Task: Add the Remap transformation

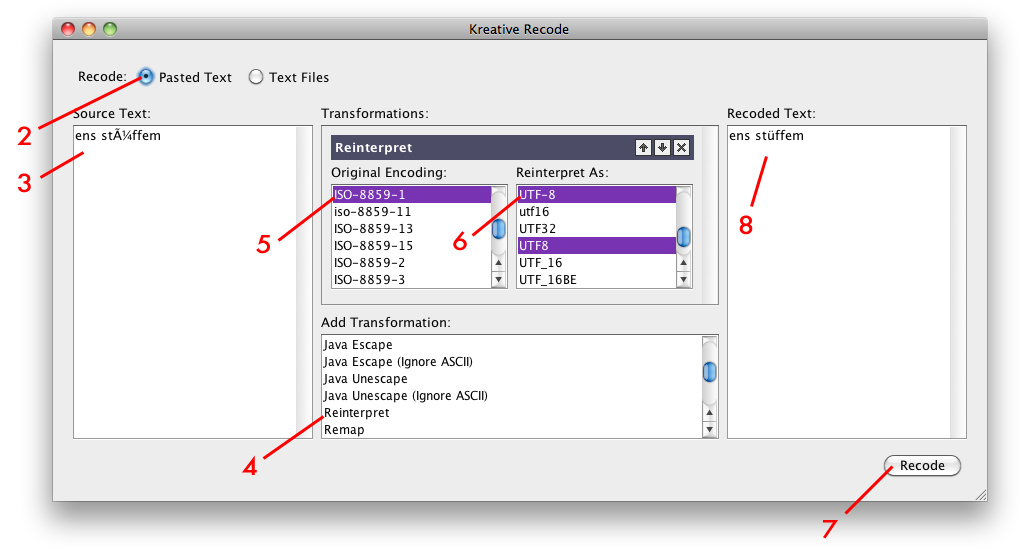Action: [512, 429]
